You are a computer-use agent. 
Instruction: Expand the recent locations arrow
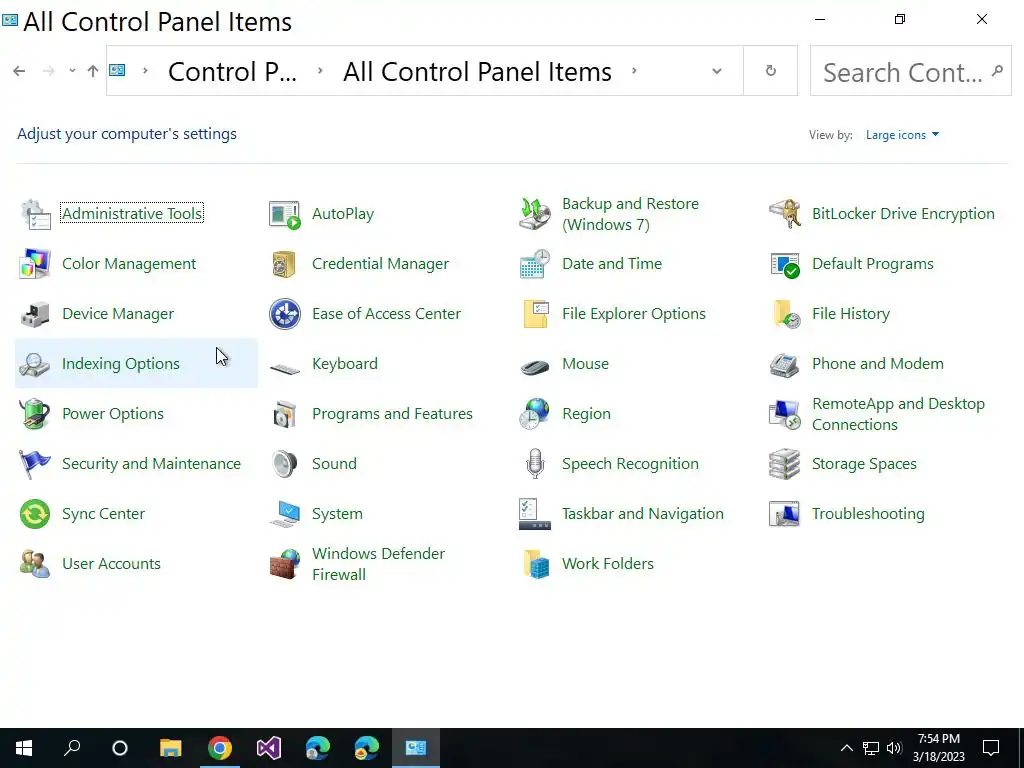[72, 71]
